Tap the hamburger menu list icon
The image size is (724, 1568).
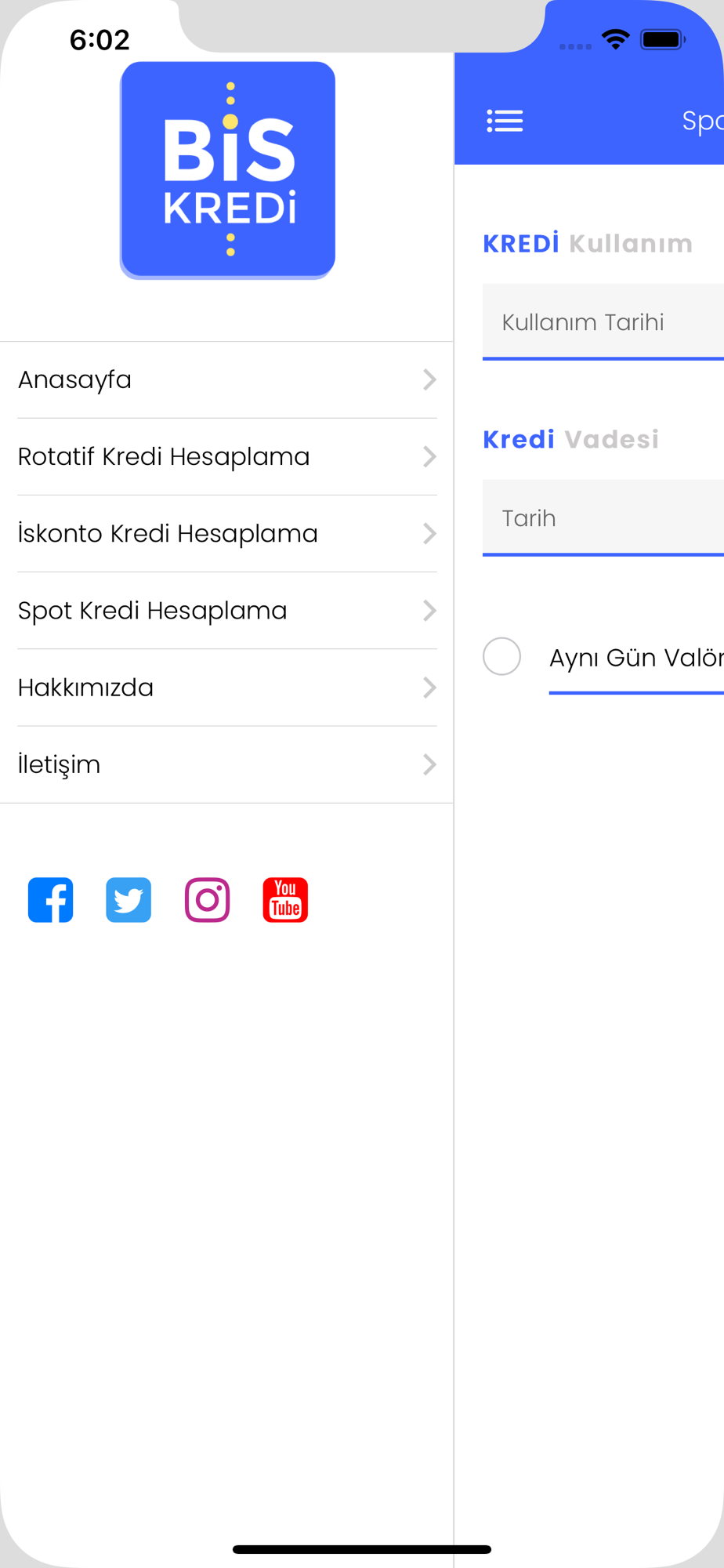(505, 121)
